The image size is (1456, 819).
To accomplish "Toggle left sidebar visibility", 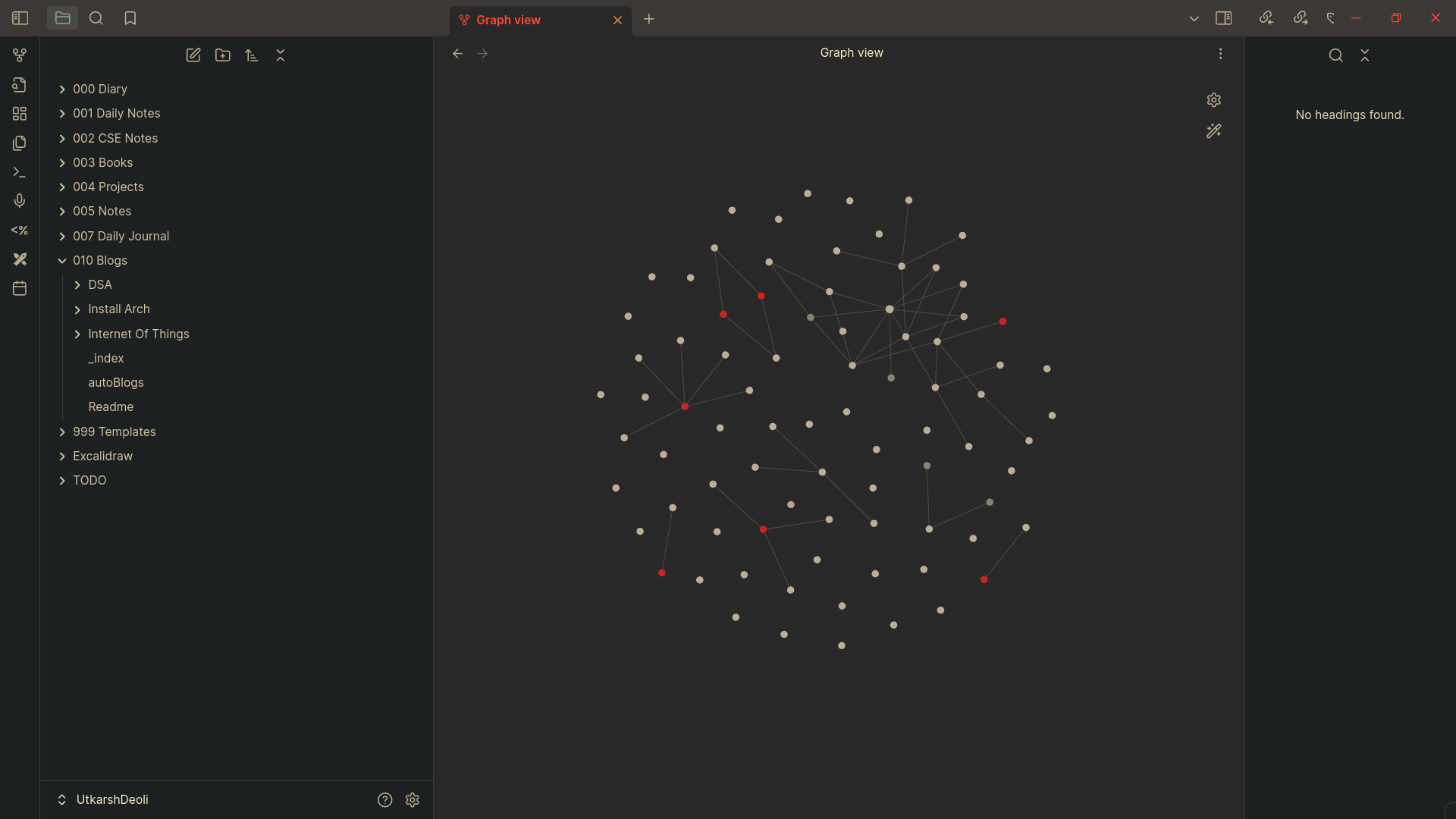I will [20, 18].
